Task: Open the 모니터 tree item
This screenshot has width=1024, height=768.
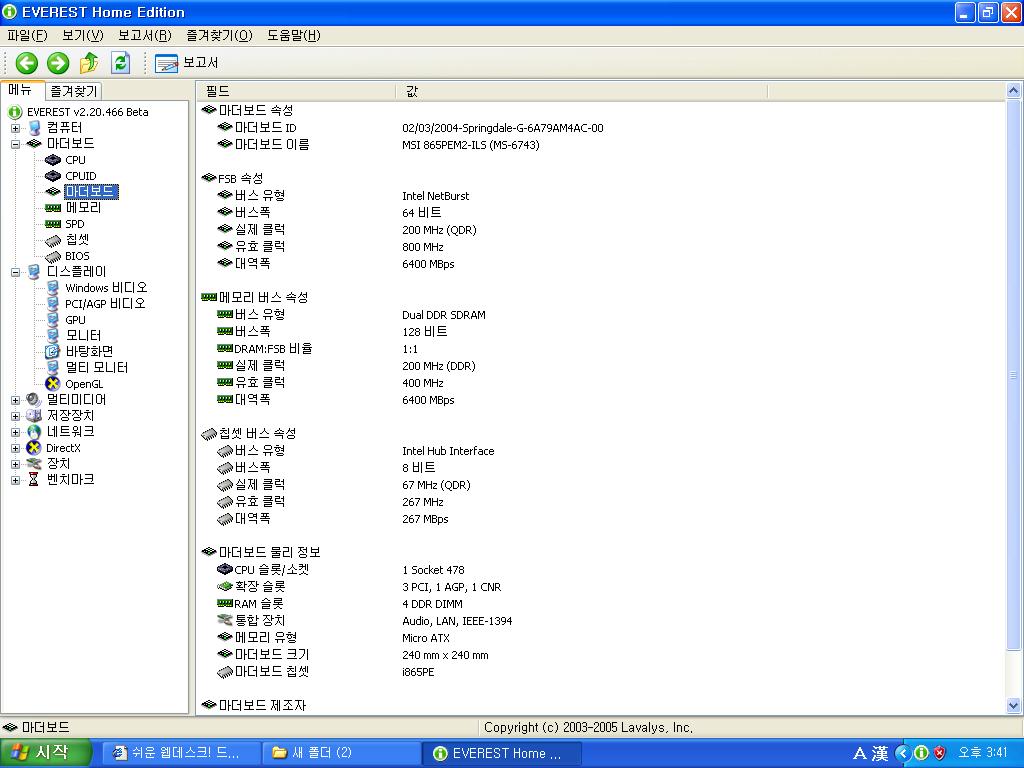Action: tap(83, 336)
